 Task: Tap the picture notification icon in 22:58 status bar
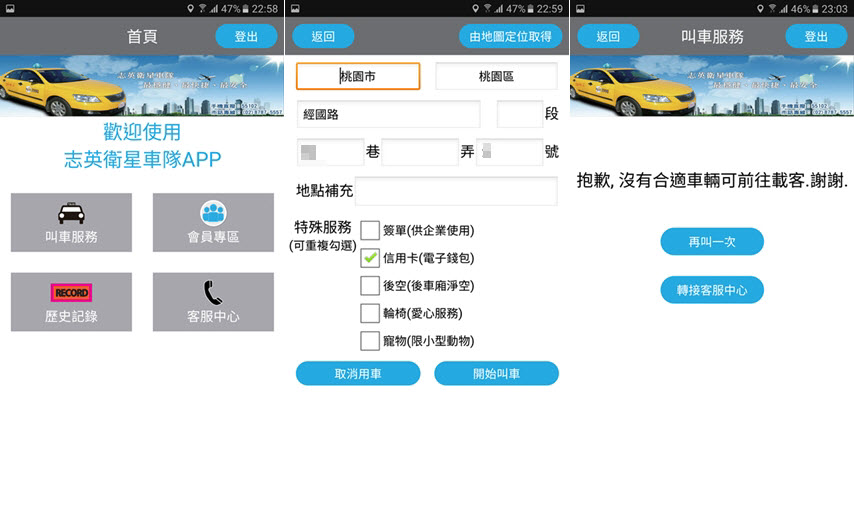[x=10, y=9]
